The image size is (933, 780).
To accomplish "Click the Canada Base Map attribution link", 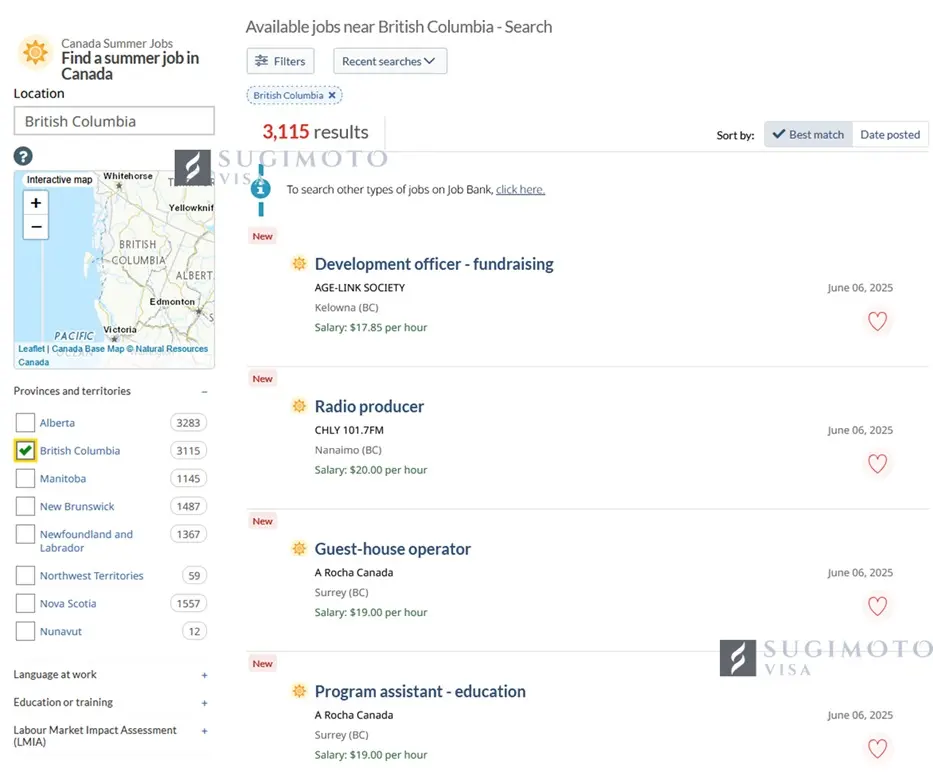I will point(88,349).
